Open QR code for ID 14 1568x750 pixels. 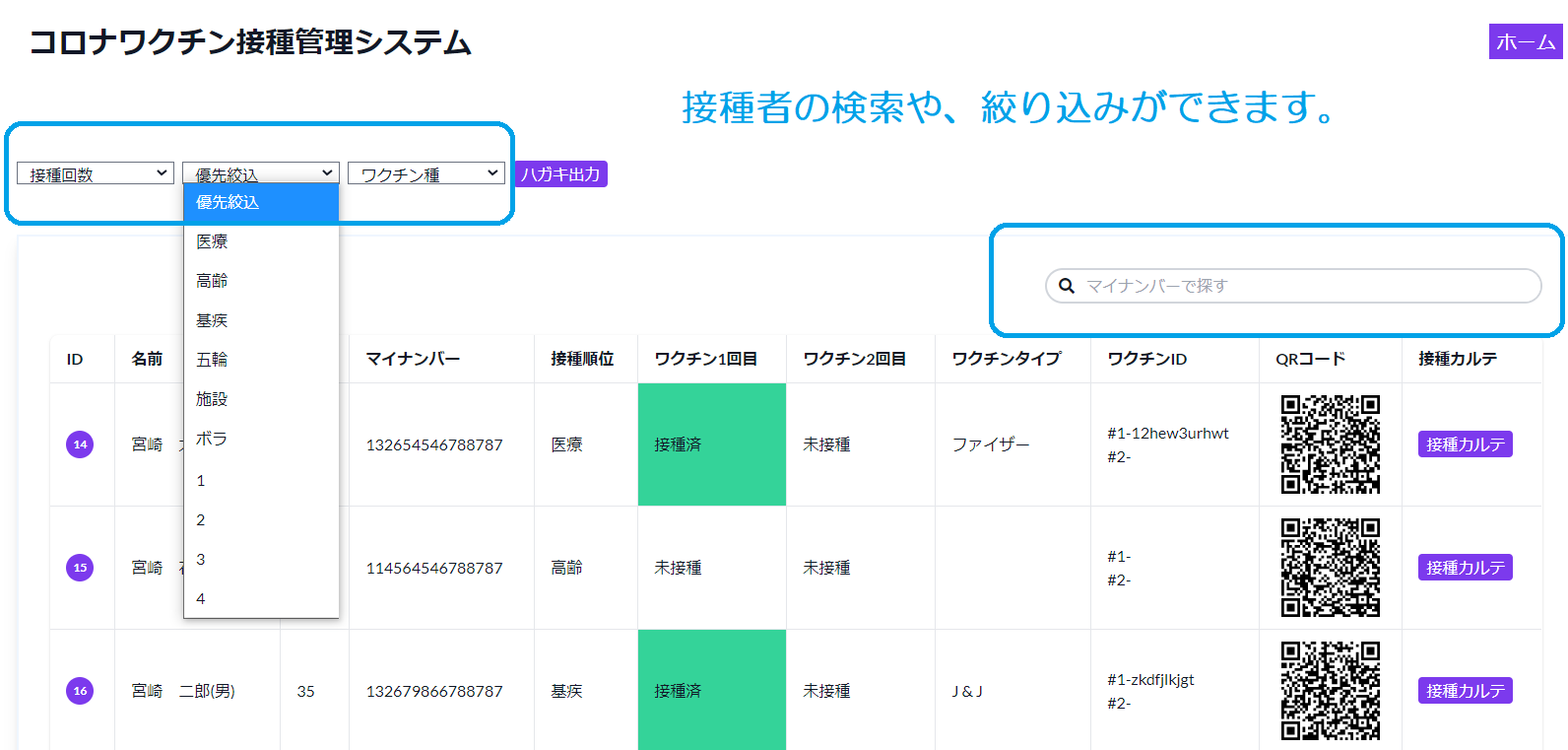[x=1330, y=444]
